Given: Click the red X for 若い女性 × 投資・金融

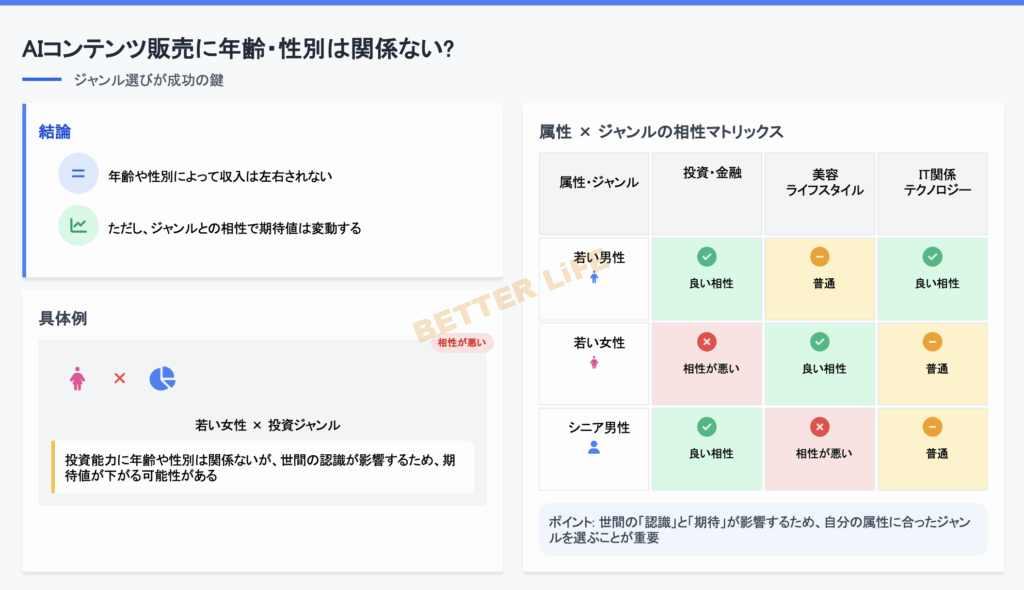Looking at the screenshot, I should coord(707,342).
